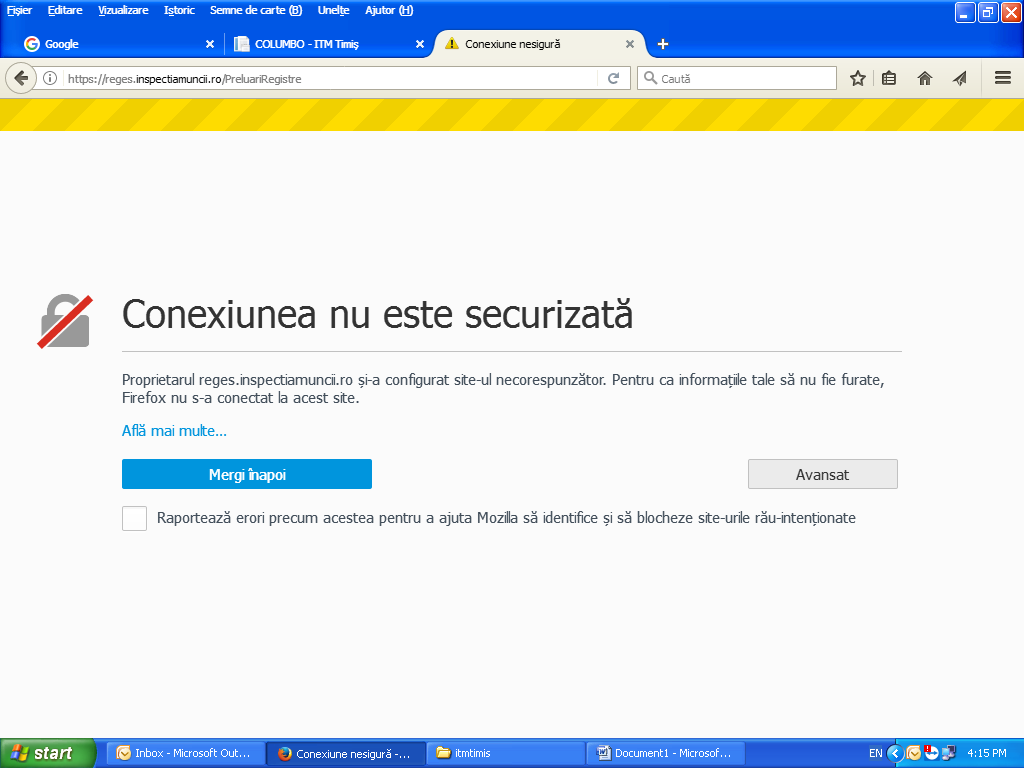Open Inbox - Microsoft Outlook from taskbar

coord(186,753)
